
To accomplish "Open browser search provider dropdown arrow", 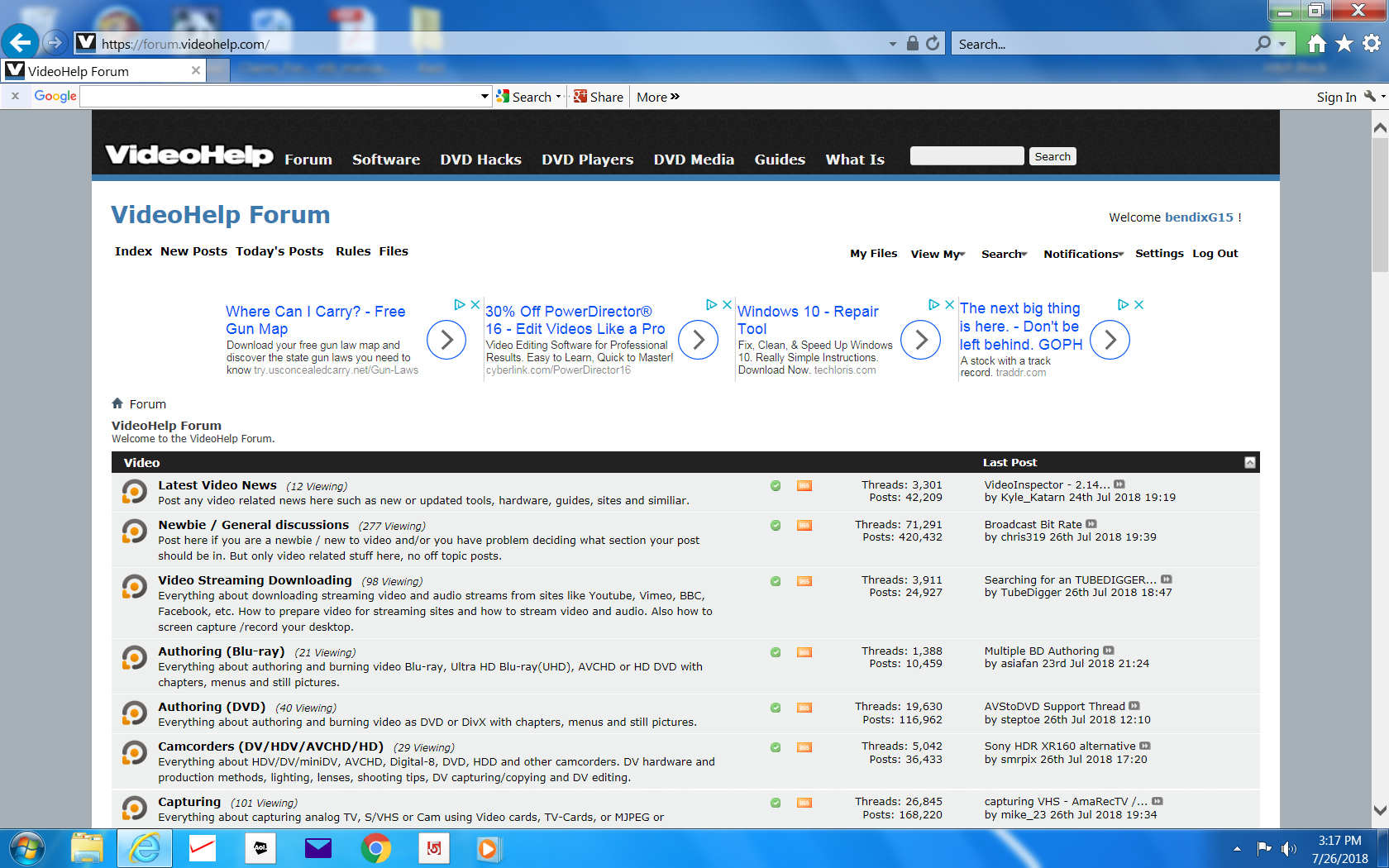I will (x=1282, y=44).
